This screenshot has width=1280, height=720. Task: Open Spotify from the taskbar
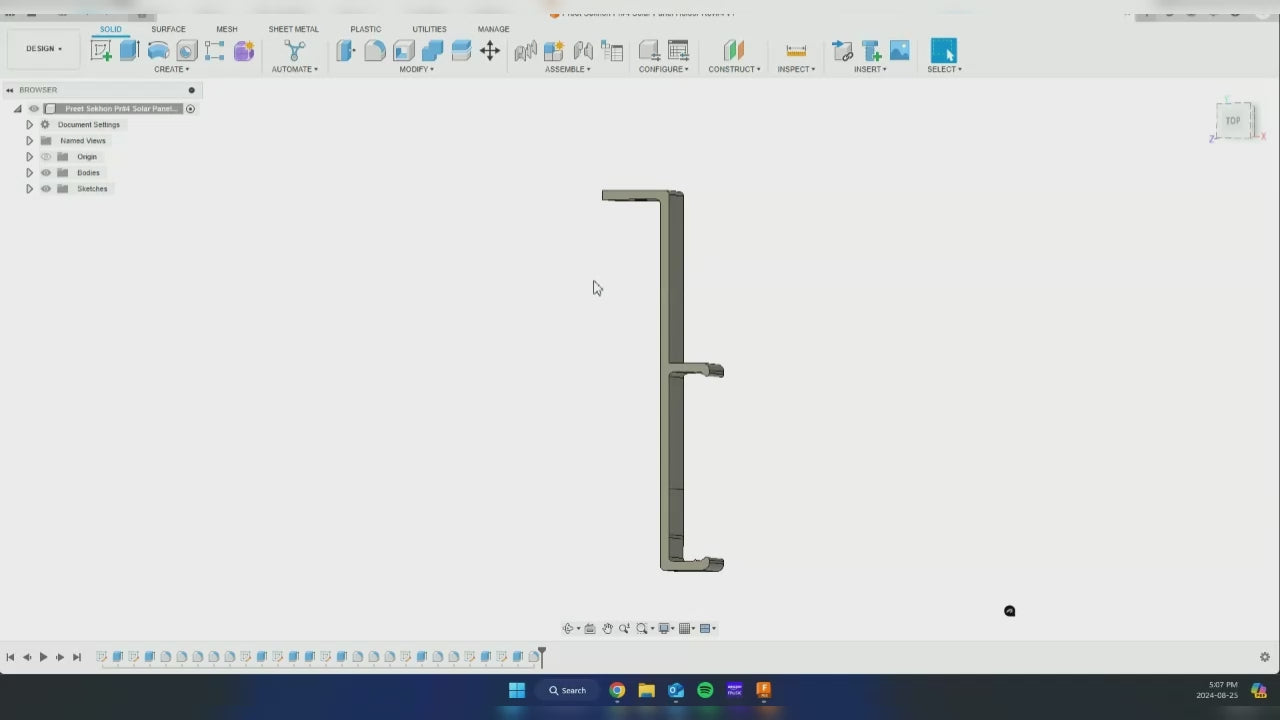pos(705,690)
